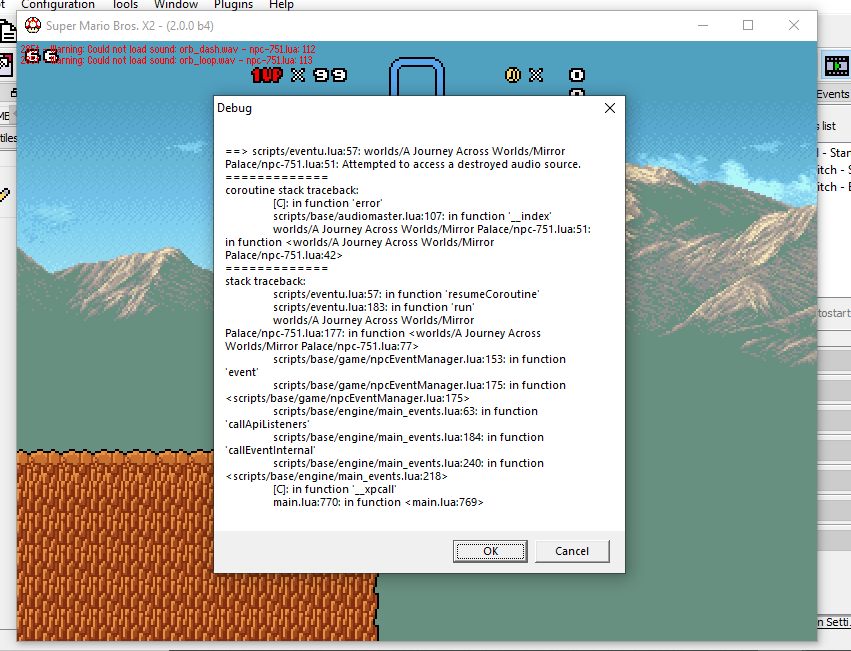Open the Window menu in editor
This screenshot has height=651, width=851.
coord(176,4)
